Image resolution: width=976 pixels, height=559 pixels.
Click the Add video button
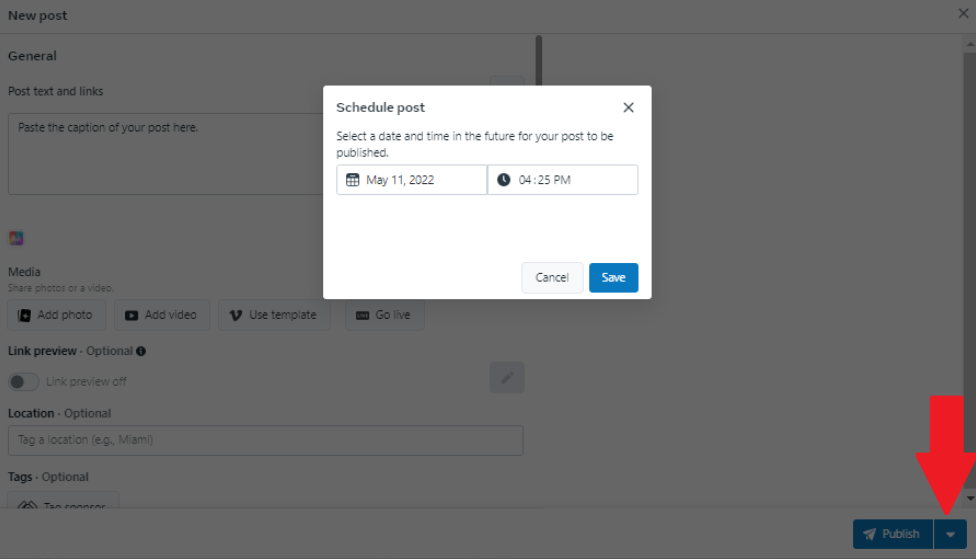pos(162,315)
